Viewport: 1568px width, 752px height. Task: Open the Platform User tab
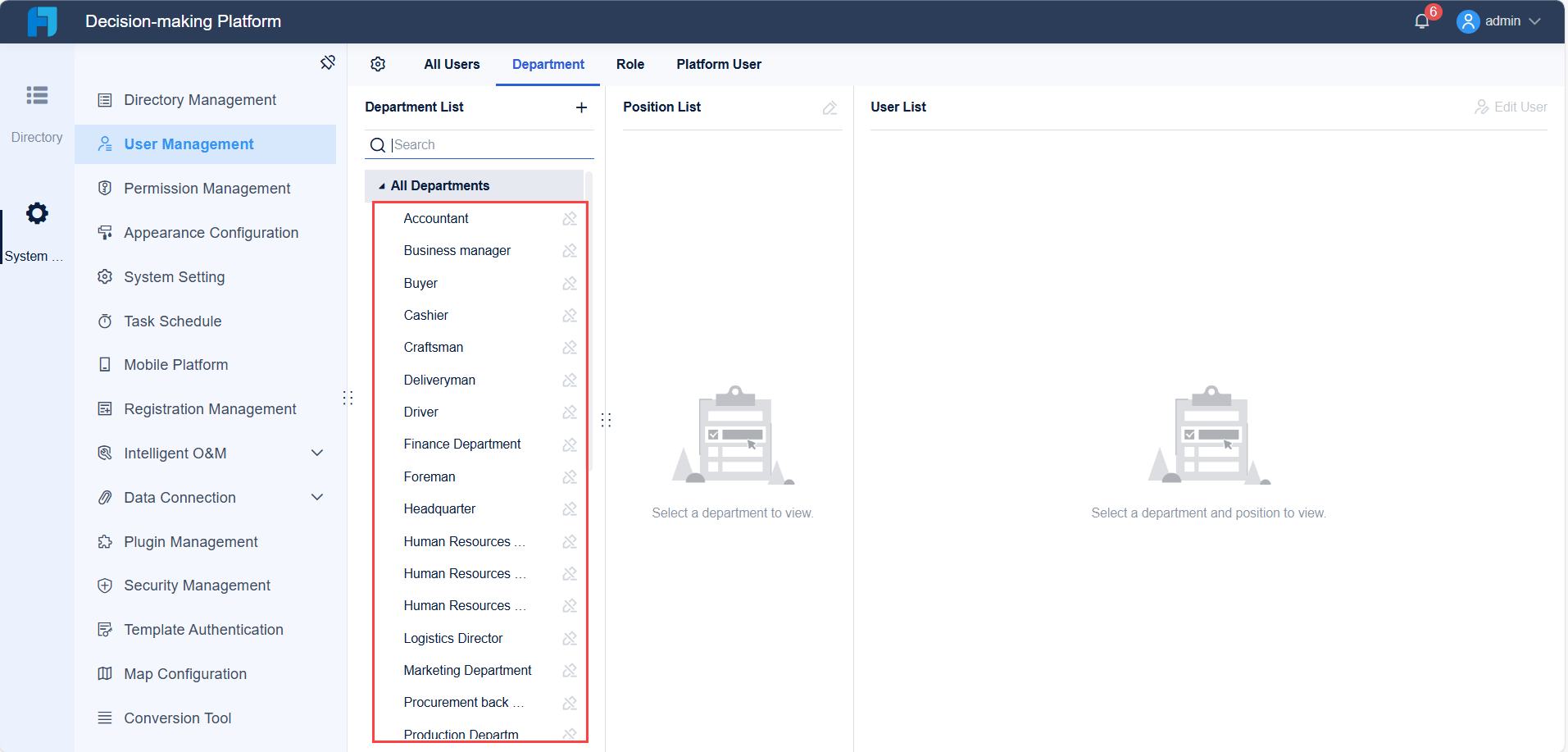tap(719, 64)
